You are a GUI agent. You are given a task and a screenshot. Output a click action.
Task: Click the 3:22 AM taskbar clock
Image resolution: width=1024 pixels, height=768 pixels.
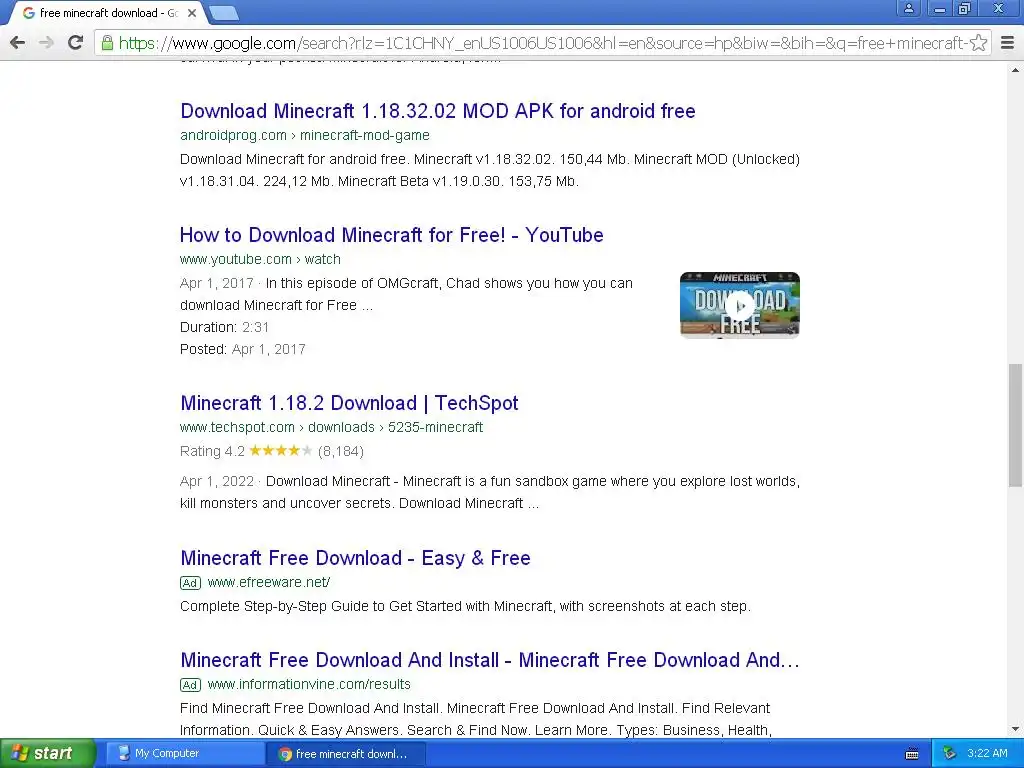click(x=987, y=754)
